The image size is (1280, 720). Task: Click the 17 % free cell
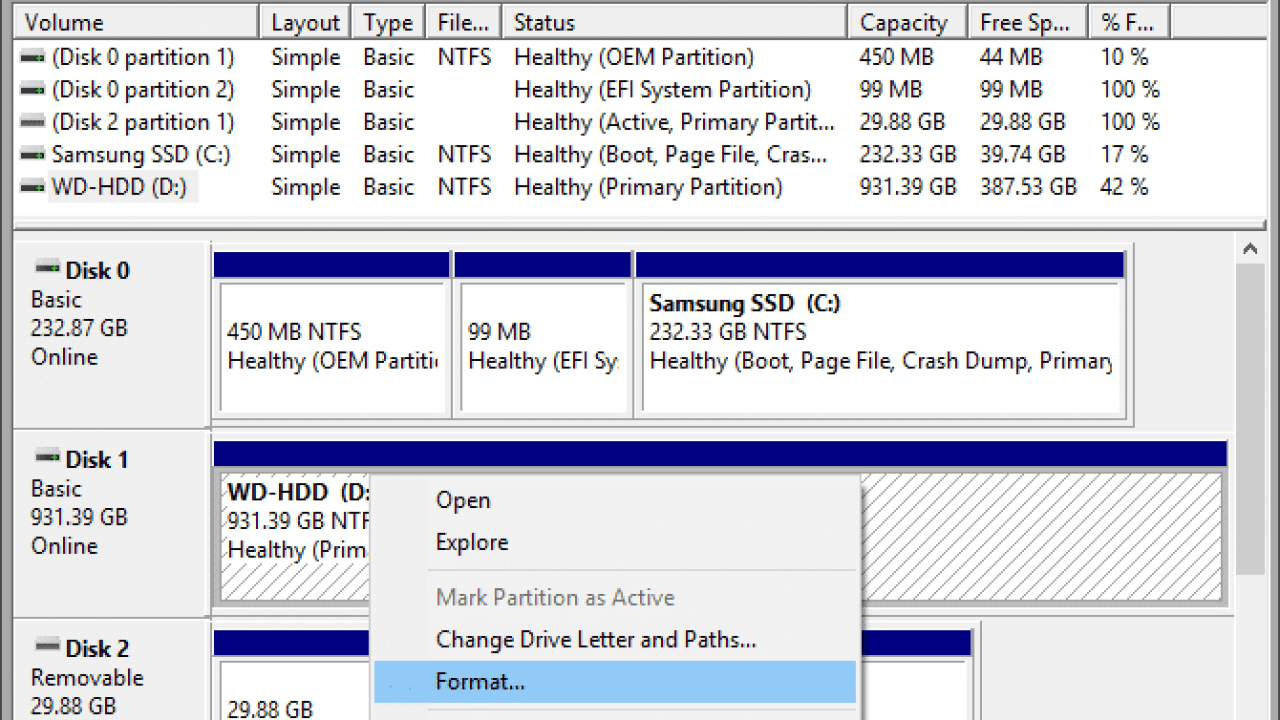[x=1124, y=155]
